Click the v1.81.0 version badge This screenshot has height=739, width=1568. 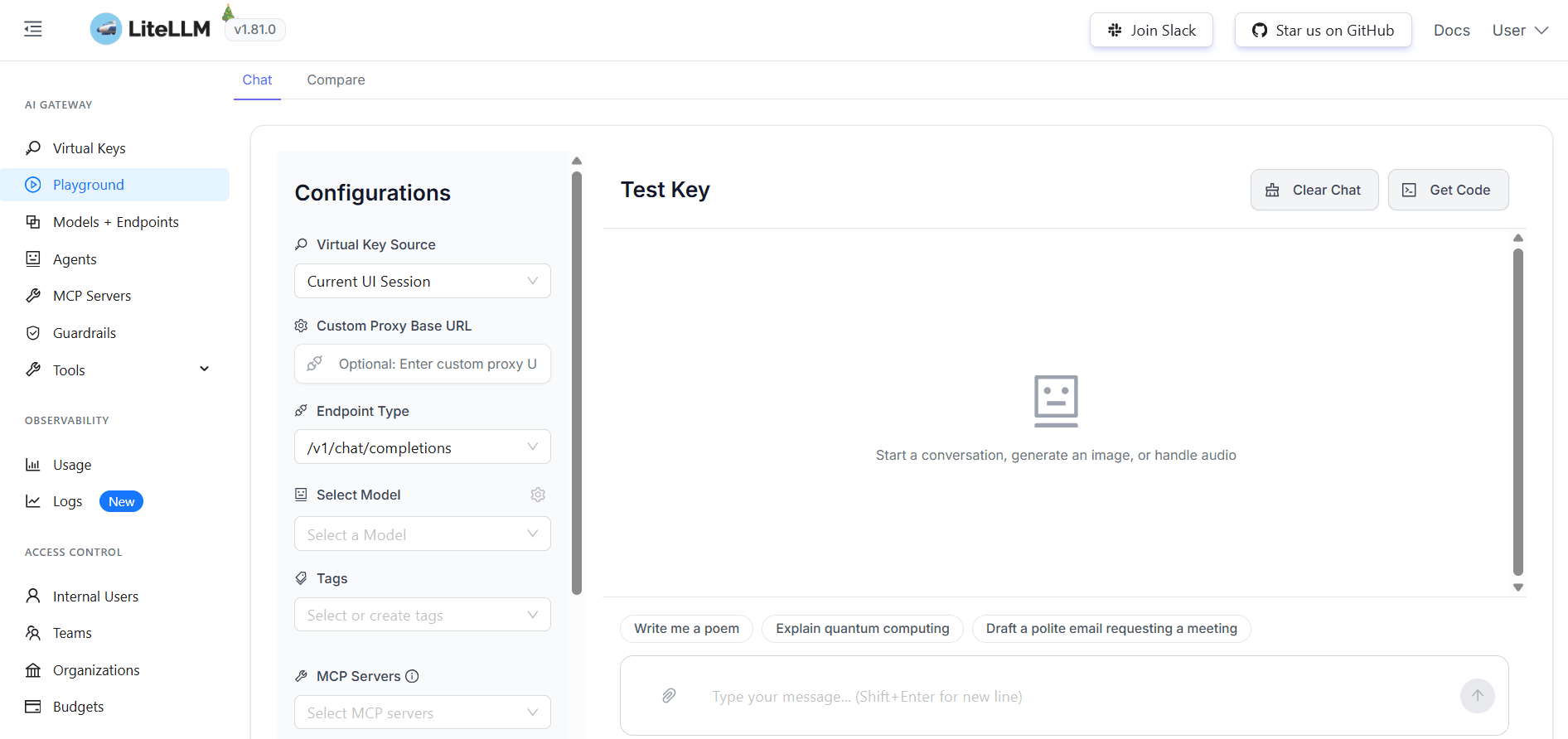(x=255, y=30)
